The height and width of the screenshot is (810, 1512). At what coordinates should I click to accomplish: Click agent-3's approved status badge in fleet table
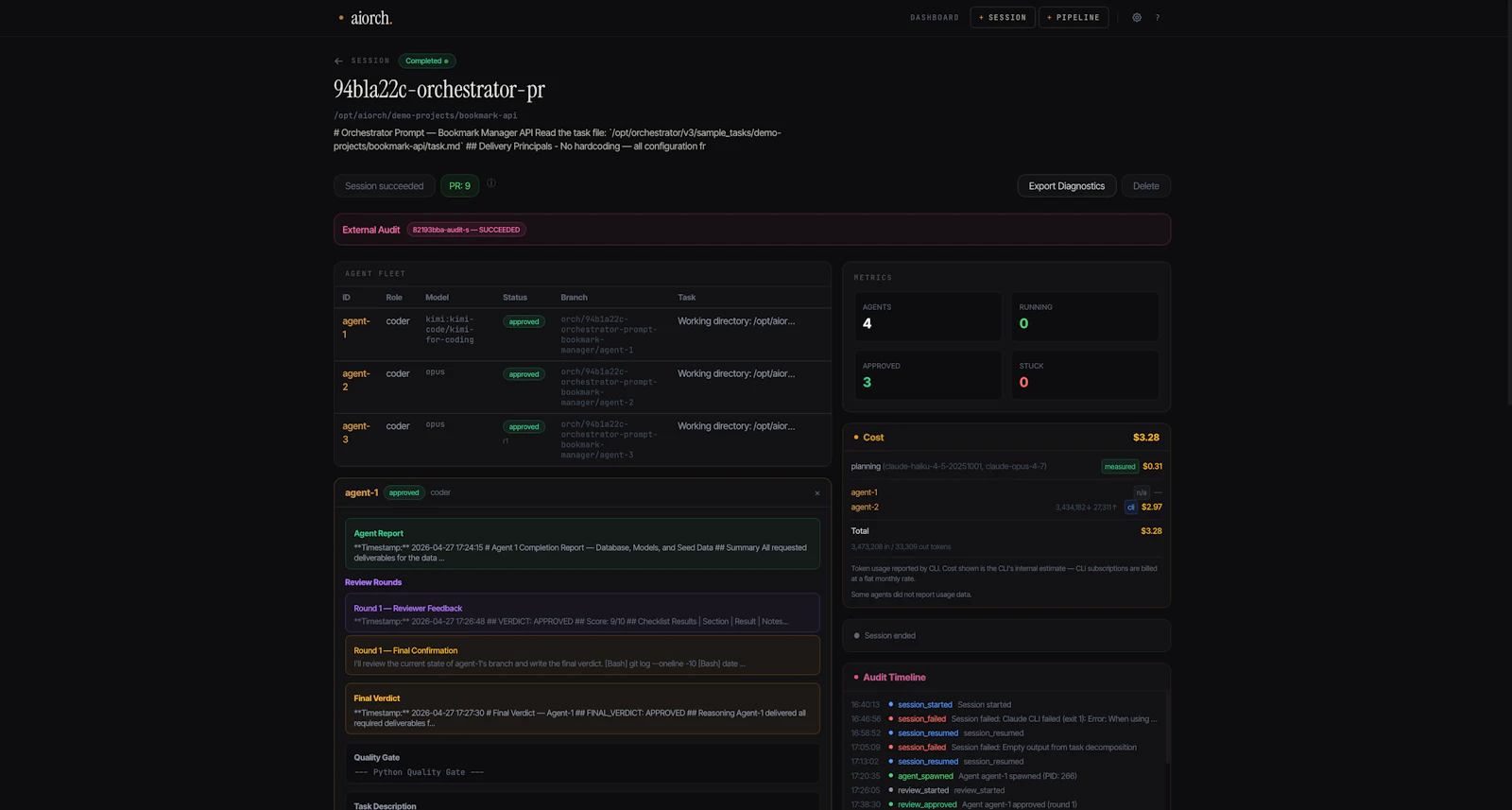tap(524, 427)
